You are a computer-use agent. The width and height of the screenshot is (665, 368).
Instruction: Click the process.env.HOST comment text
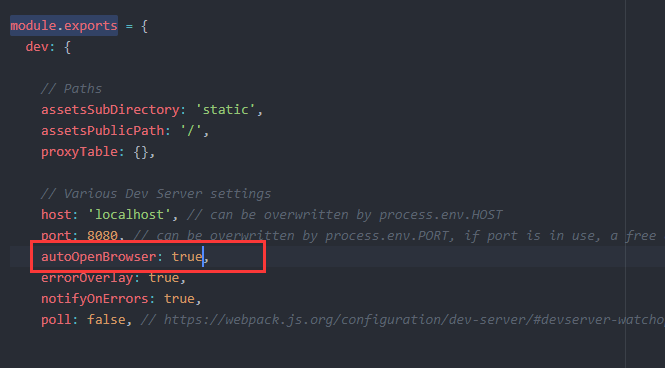[441, 215]
